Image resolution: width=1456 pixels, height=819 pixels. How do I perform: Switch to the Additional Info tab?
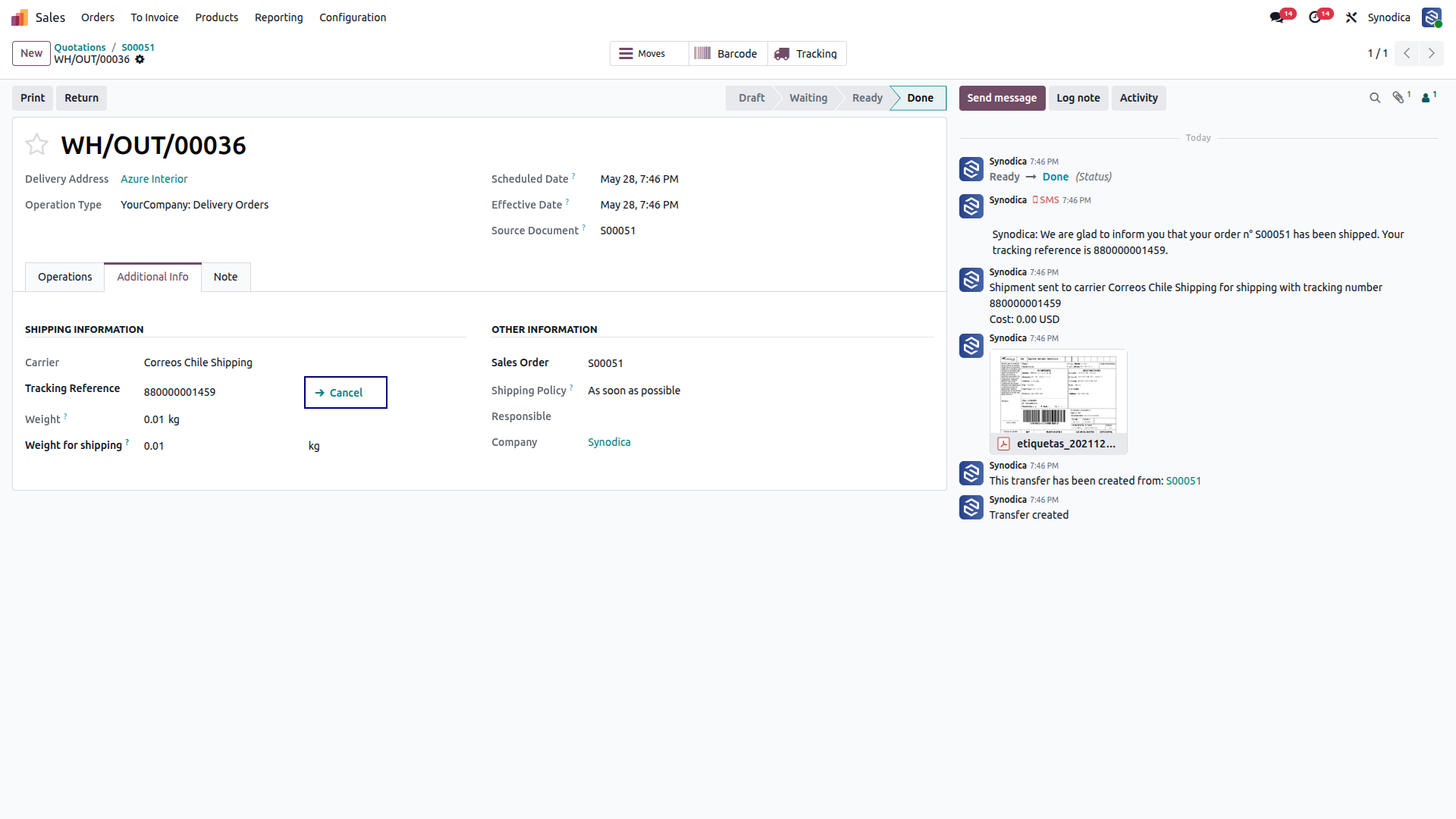click(152, 277)
